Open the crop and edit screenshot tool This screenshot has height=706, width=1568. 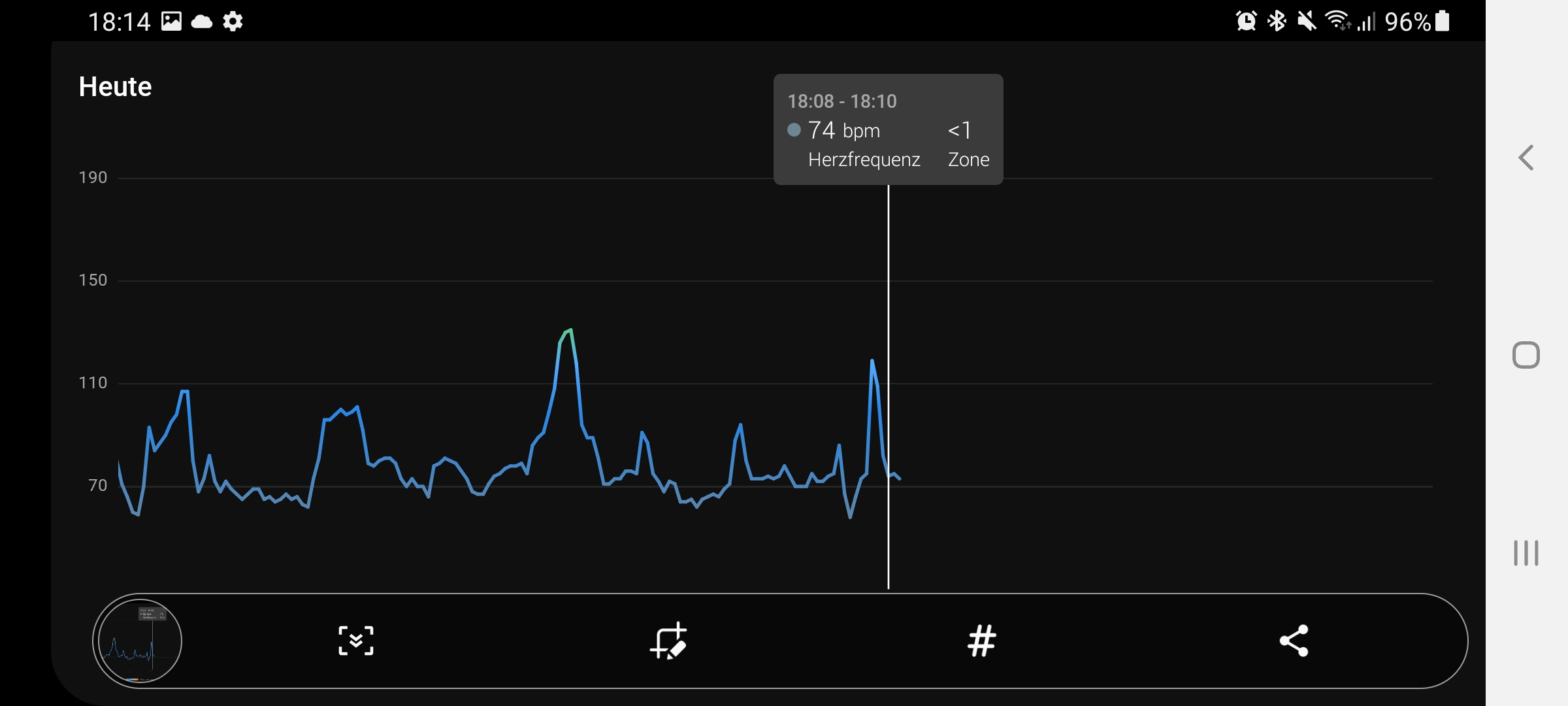(x=668, y=641)
